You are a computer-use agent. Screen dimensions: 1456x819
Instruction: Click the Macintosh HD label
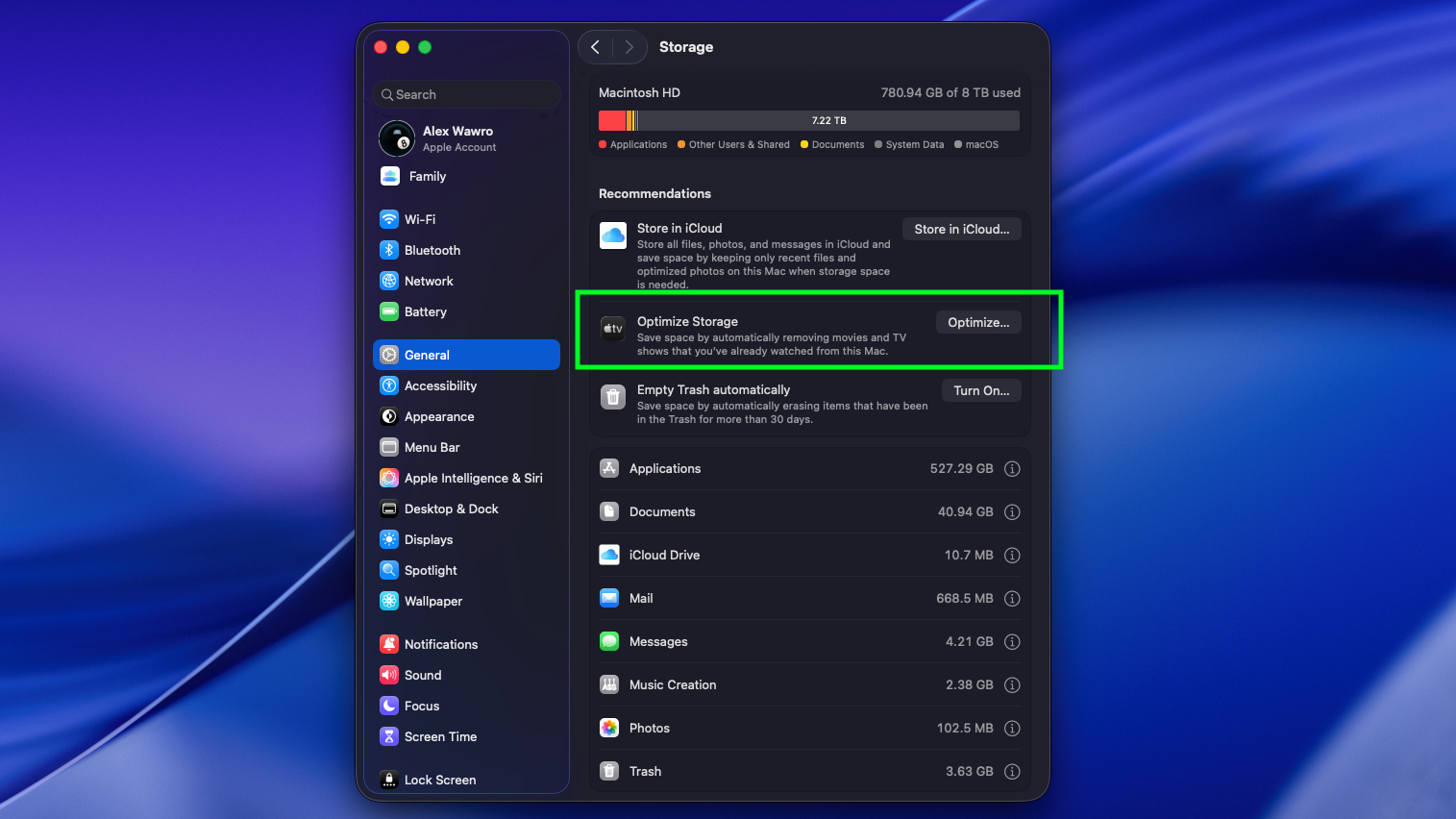coord(639,93)
